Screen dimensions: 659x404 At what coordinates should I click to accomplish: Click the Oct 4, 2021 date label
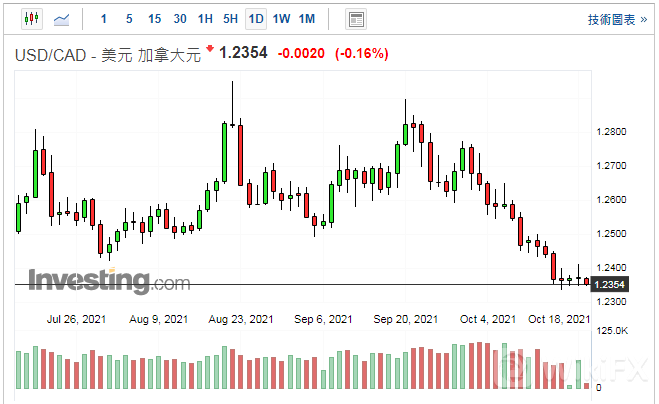tap(488, 320)
